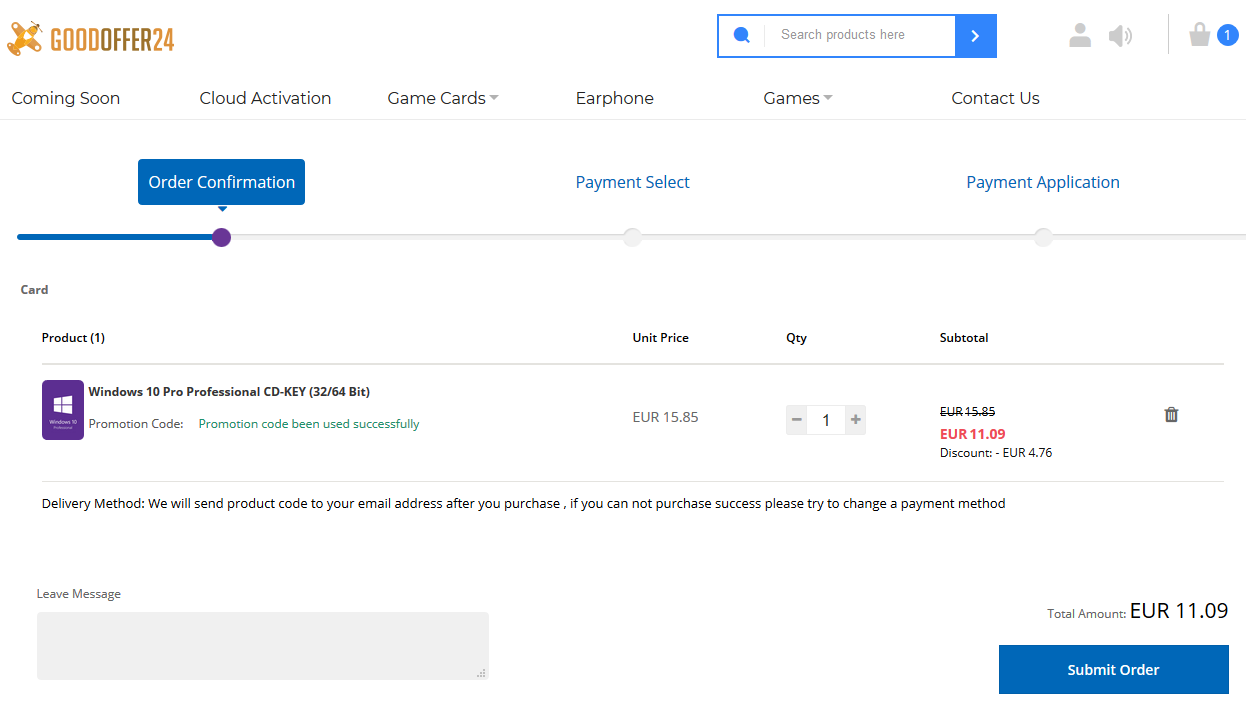This screenshot has width=1246, height=708.
Task: Focus the search products field
Action: click(x=861, y=35)
